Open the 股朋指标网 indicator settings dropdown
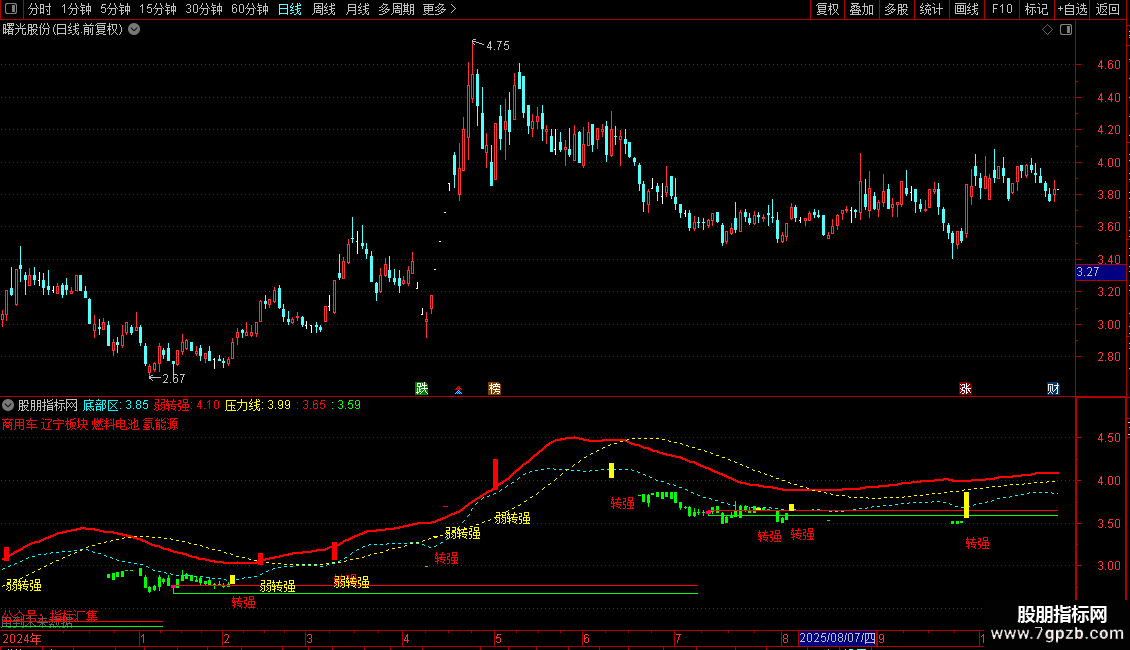 [x=8, y=405]
